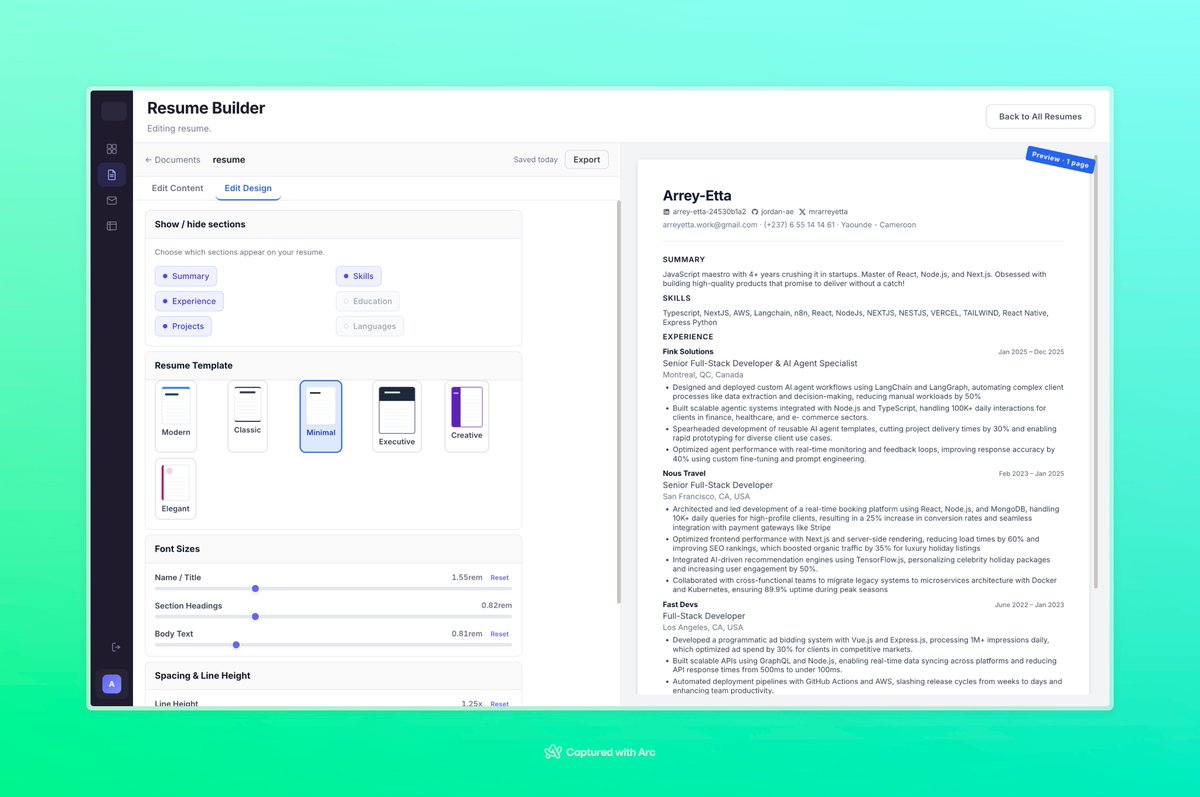The image size is (1200, 797).
Task: Open the documents page icon in sidebar
Action: (x=112, y=175)
